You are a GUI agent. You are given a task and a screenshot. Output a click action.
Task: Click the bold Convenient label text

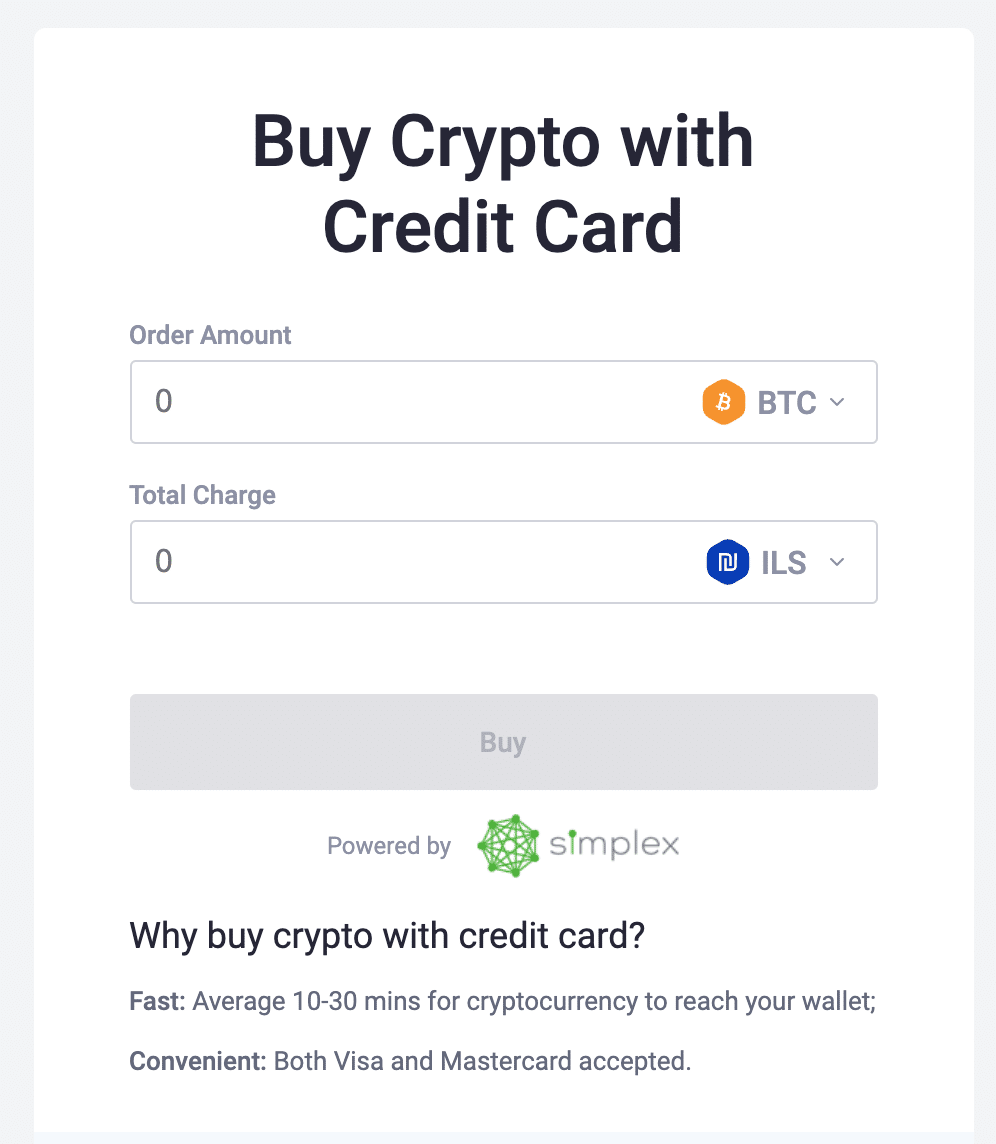point(198,1061)
